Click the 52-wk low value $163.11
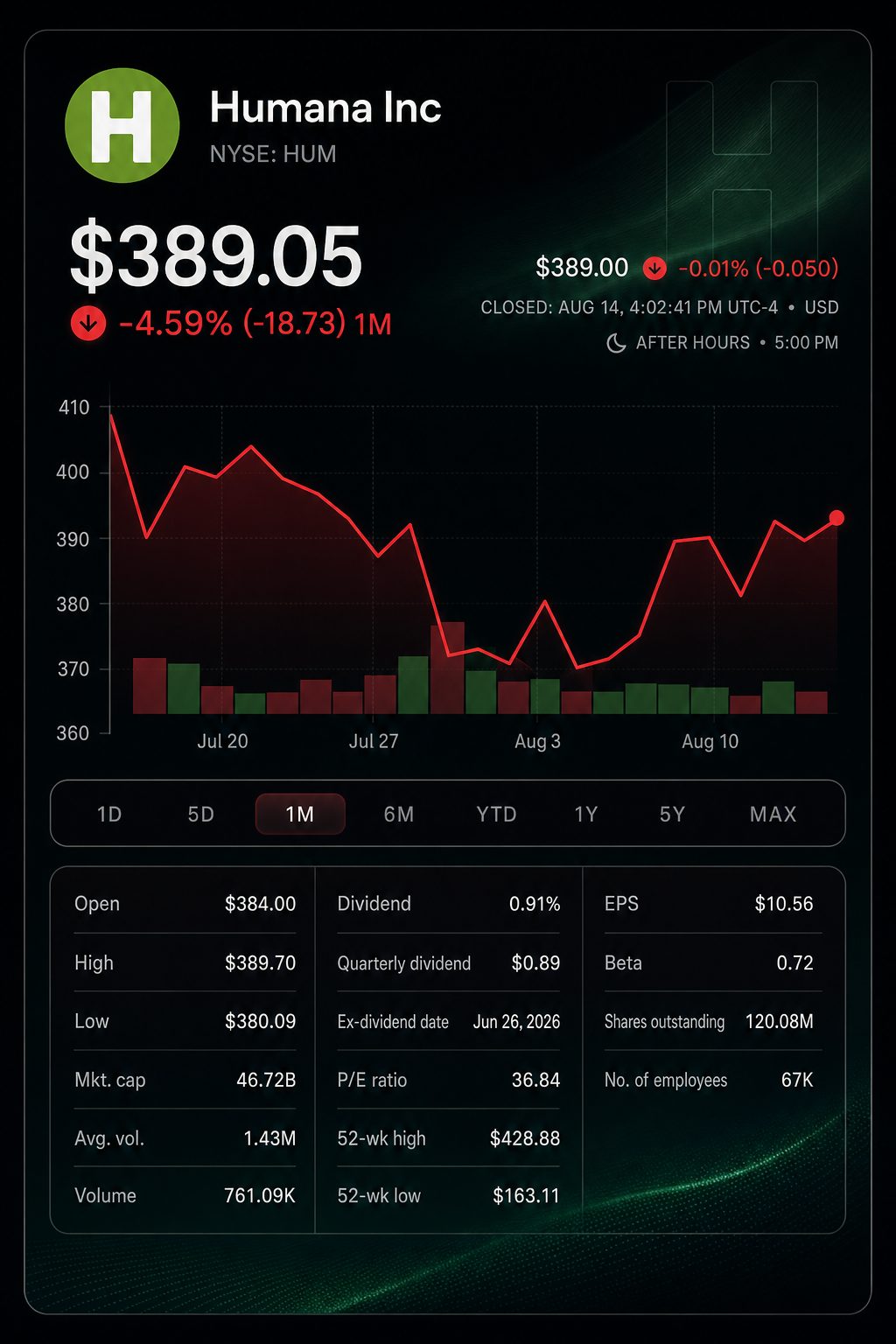 click(x=526, y=1195)
